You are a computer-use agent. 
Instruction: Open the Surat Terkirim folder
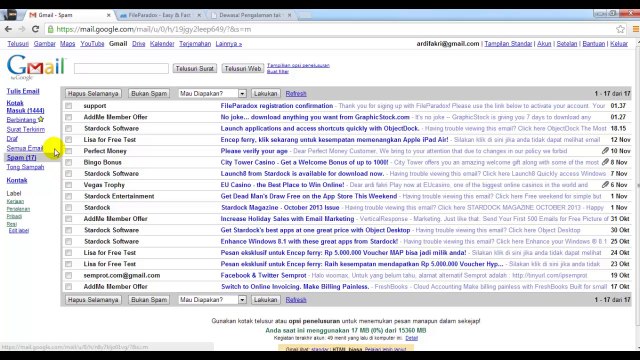point(26,129)
